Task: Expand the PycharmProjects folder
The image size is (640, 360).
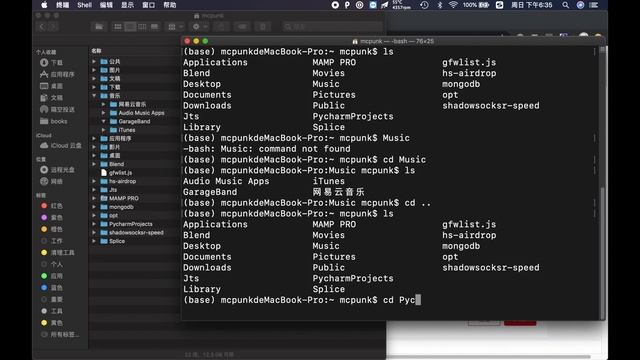Action: click(94, 224)
